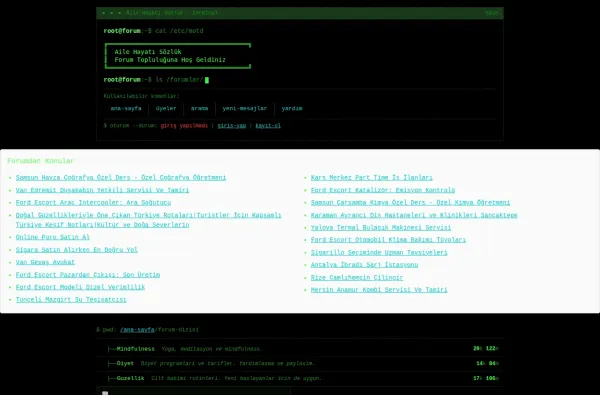Screen dimensions: 600x395
Task: Open the yardım command link
Action: click(x=292, y=109)
